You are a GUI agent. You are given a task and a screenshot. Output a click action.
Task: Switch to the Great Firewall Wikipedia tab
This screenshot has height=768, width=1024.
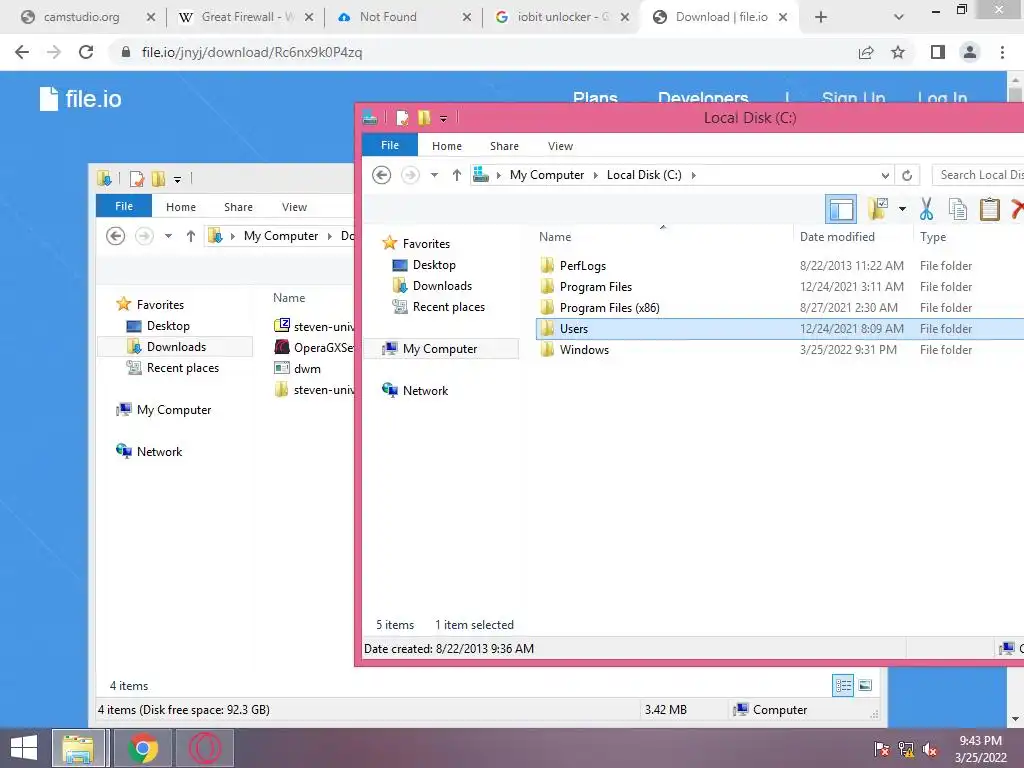[246, 17]
